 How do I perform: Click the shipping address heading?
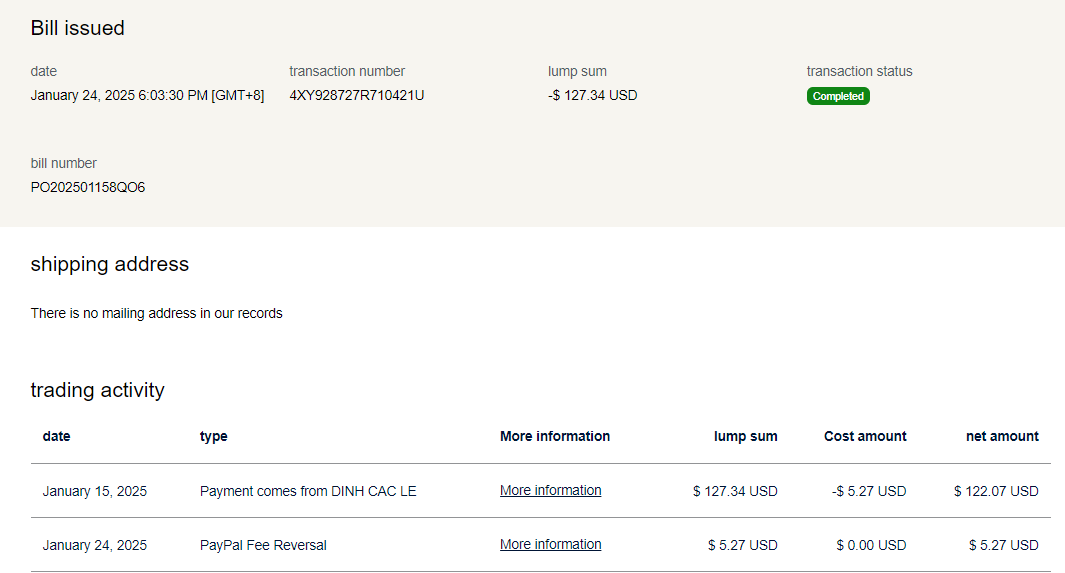[x=110, y=264]
